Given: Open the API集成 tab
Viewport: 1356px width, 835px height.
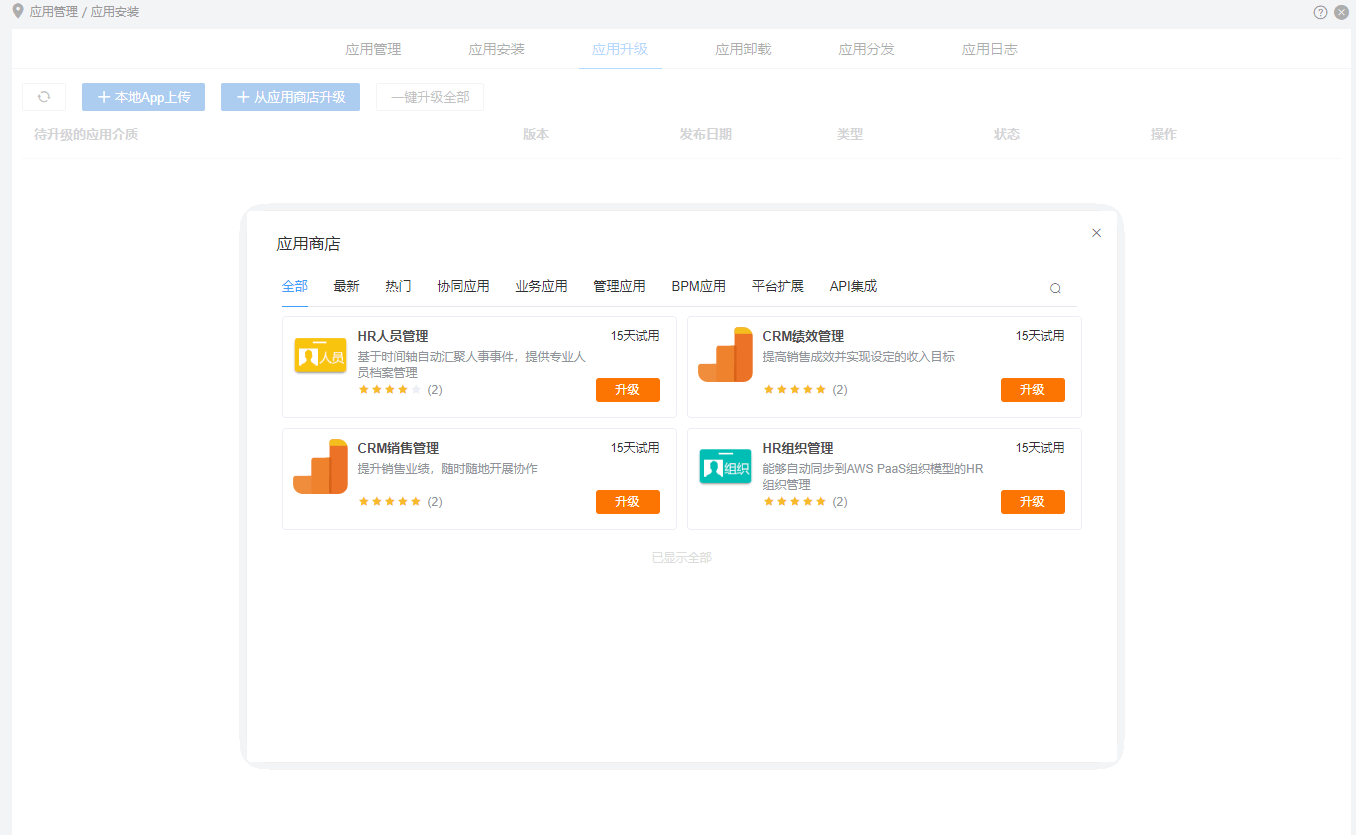Looking at the screenshot, I should tap(853, 286).
